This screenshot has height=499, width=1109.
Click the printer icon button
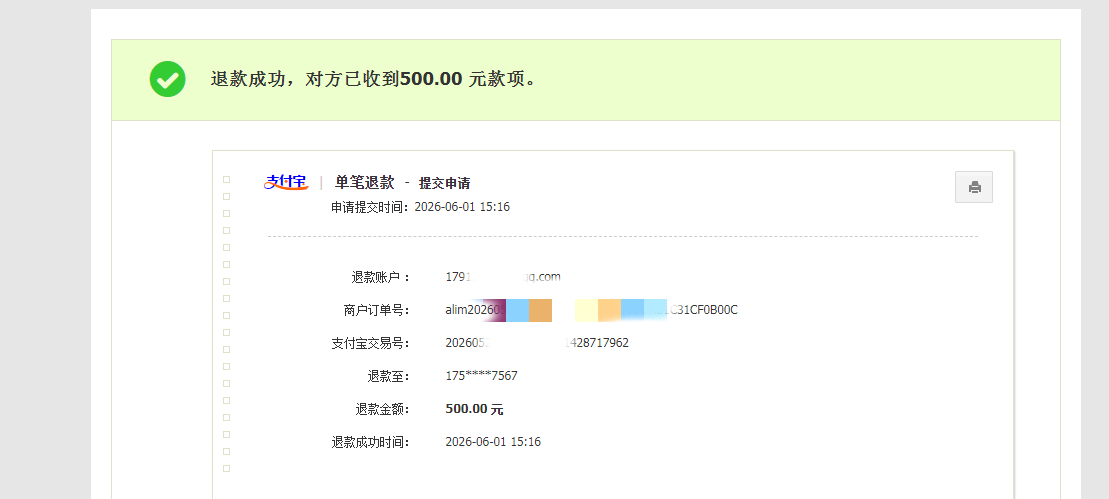974,187
